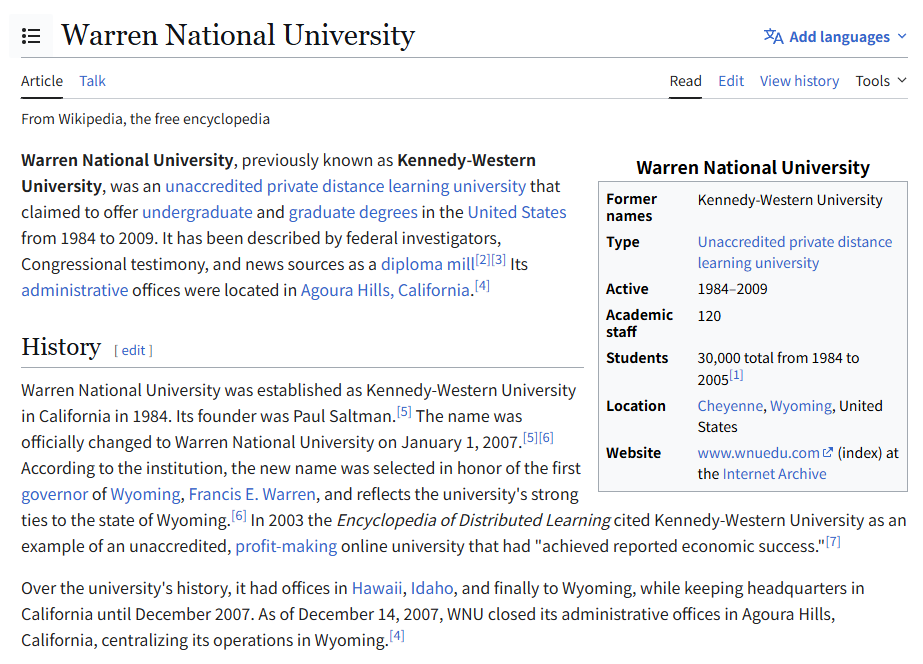Screen dimensions: 923x664
Task: Open the graduate degrees link
Action: click(353, 212)
